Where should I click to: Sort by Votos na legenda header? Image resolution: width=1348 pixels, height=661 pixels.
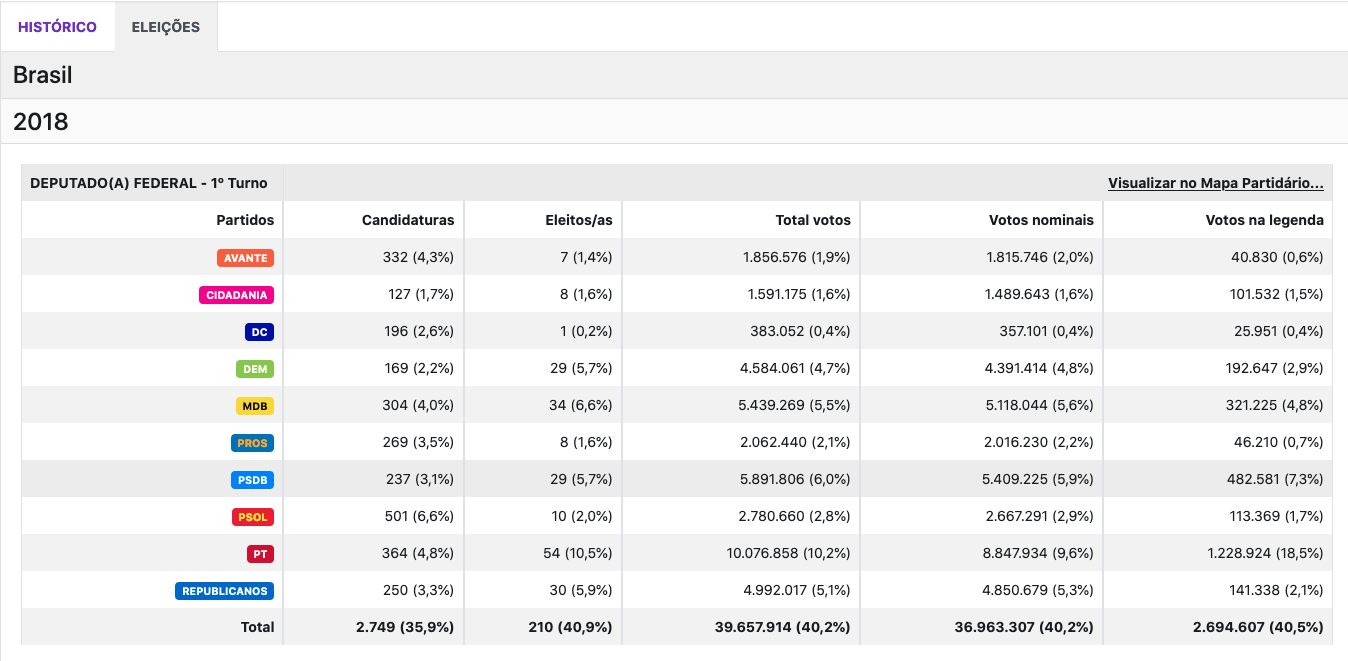(1264, 220)
